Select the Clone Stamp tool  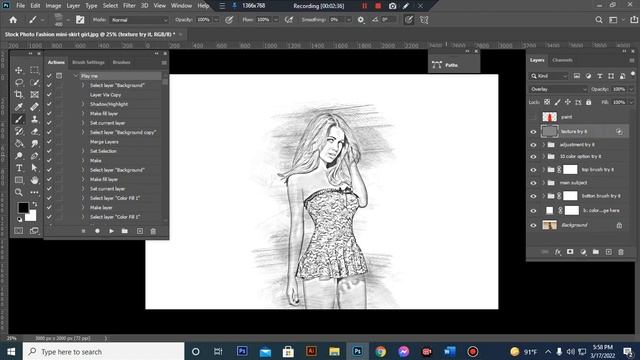point(34,119)
